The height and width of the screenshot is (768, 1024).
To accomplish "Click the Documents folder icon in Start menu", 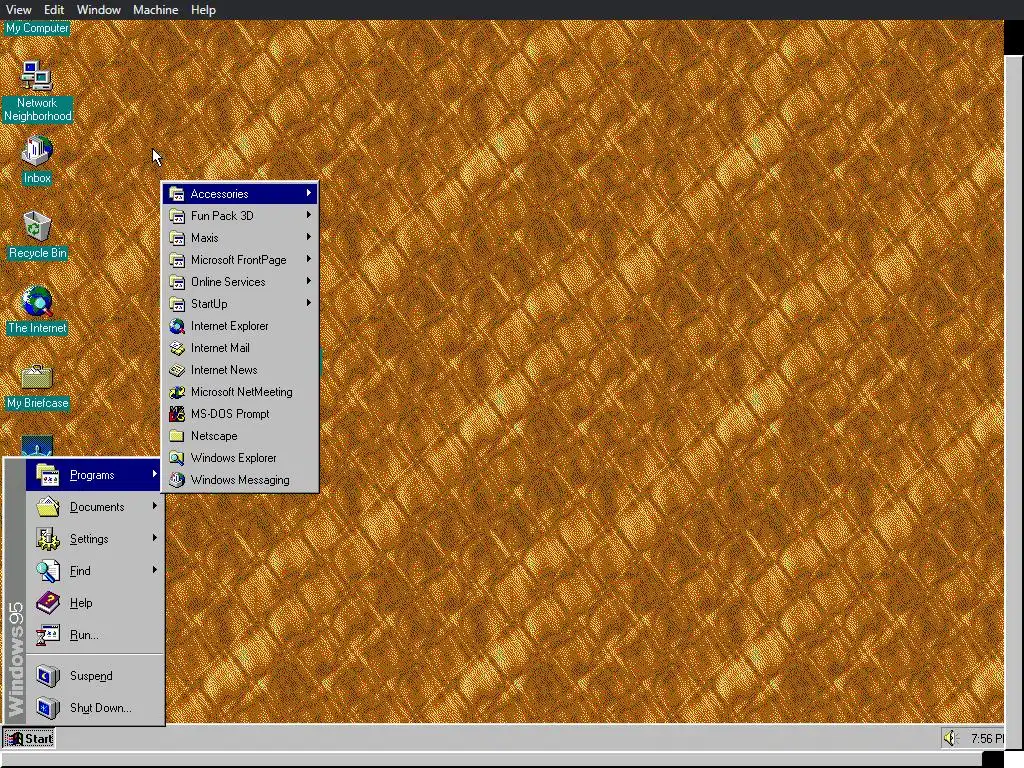I will (x=48, y=507).
